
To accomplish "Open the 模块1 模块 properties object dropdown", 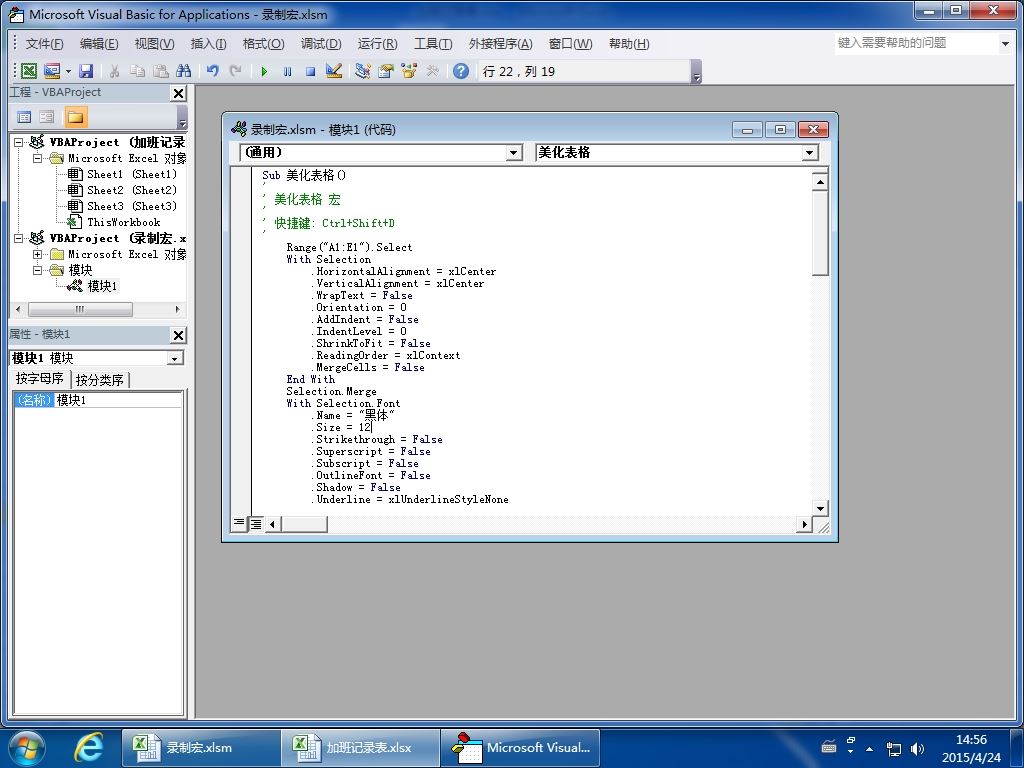I will (174, 359).
